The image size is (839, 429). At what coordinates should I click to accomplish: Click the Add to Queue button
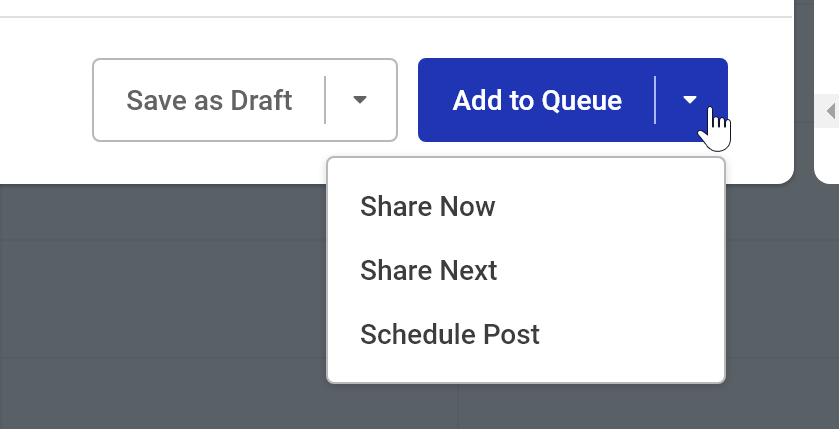(x=537, y=100)
